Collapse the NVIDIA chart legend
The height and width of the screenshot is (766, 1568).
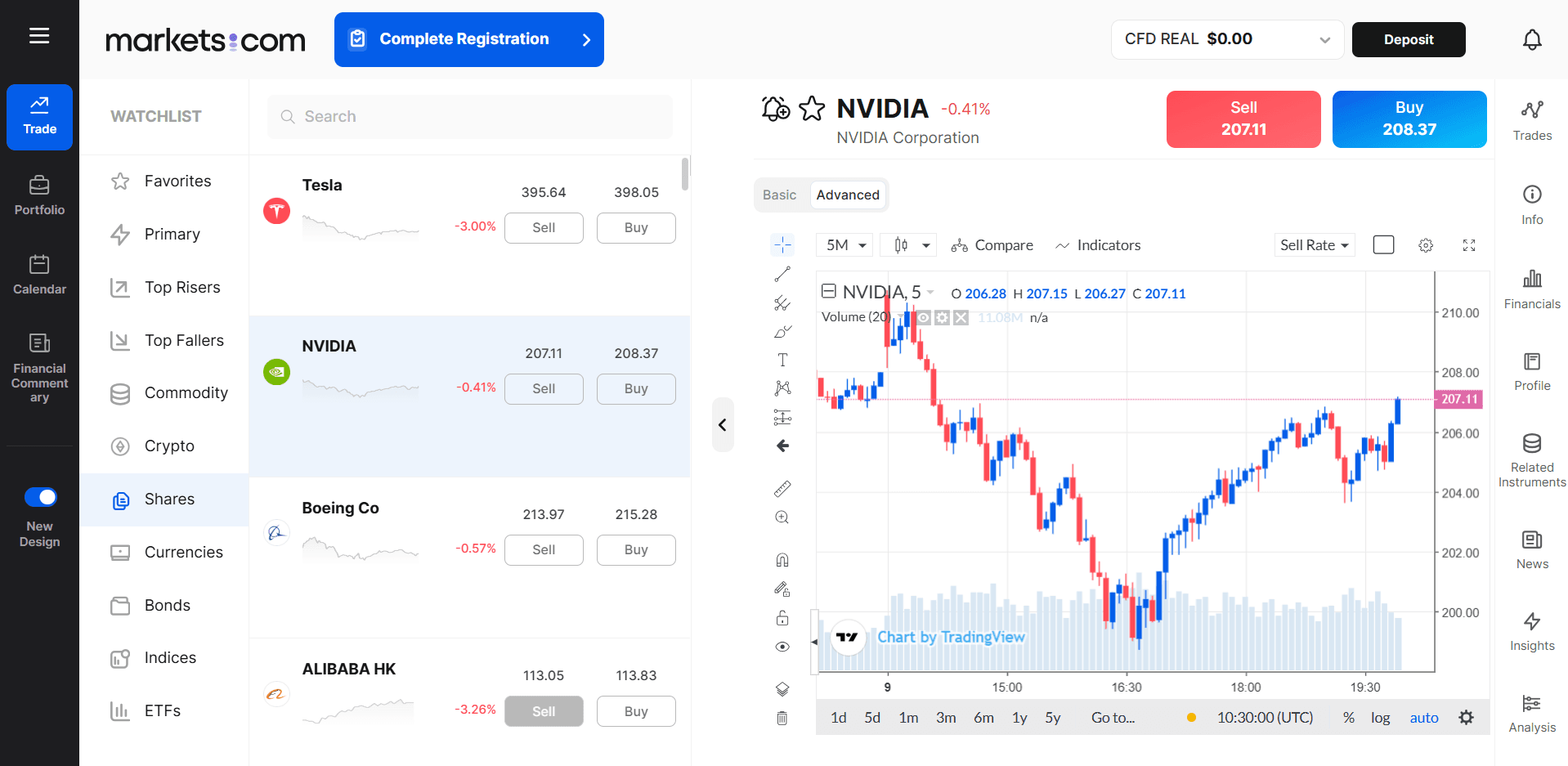click(x=828, y=291)
